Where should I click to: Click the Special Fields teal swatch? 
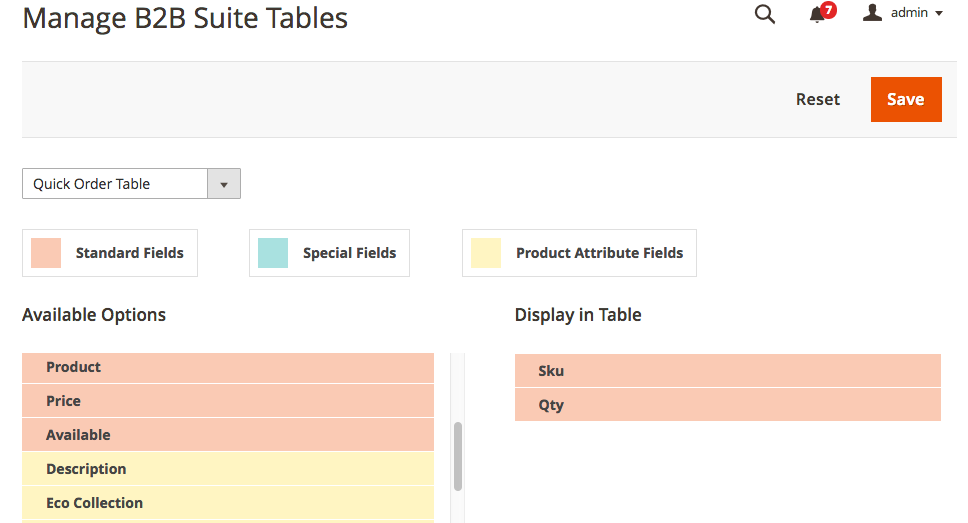point(273,253)
